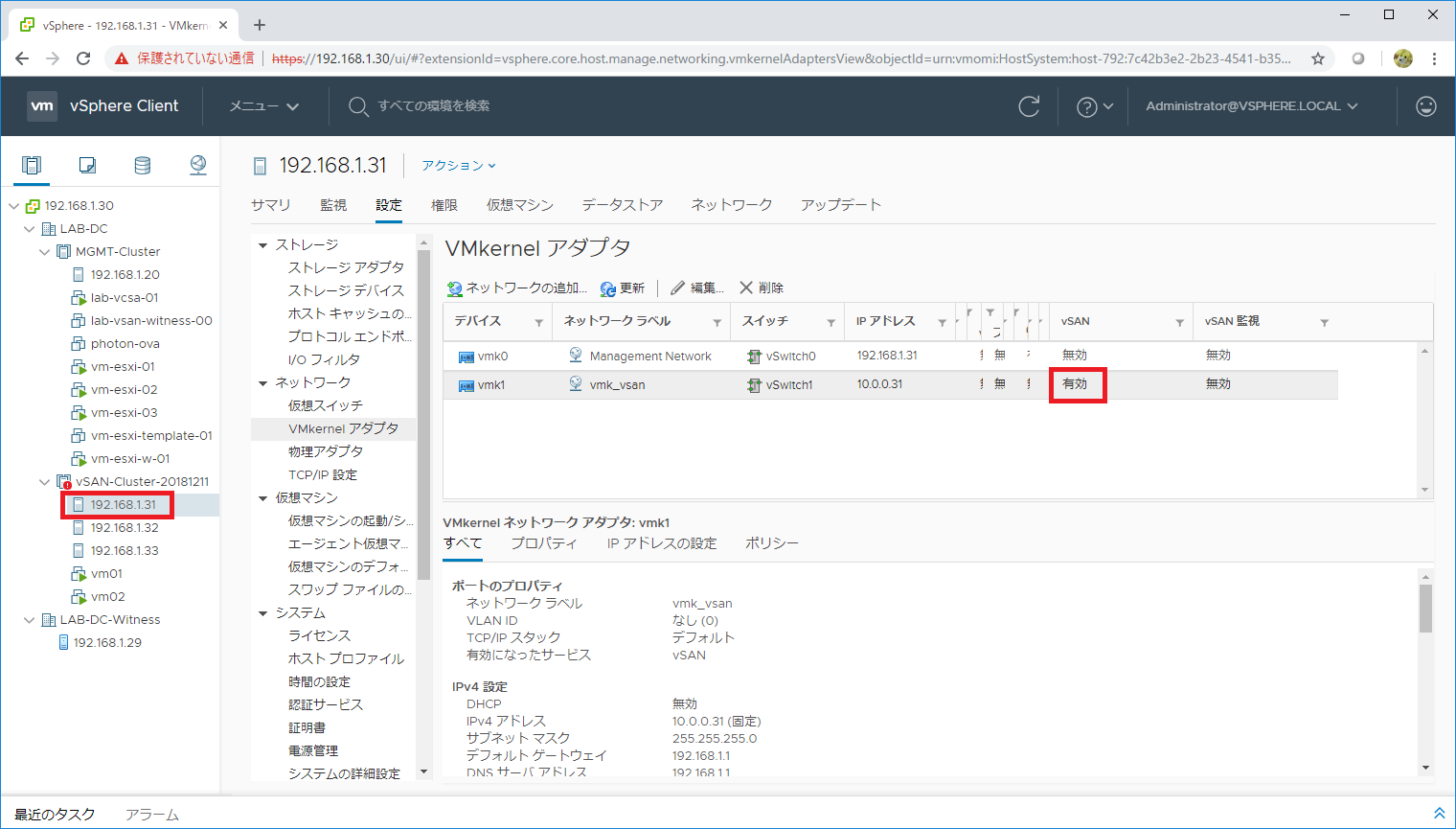Click the add networking icon
This screenshot has height=829, width=1456.
coord(455,288)
